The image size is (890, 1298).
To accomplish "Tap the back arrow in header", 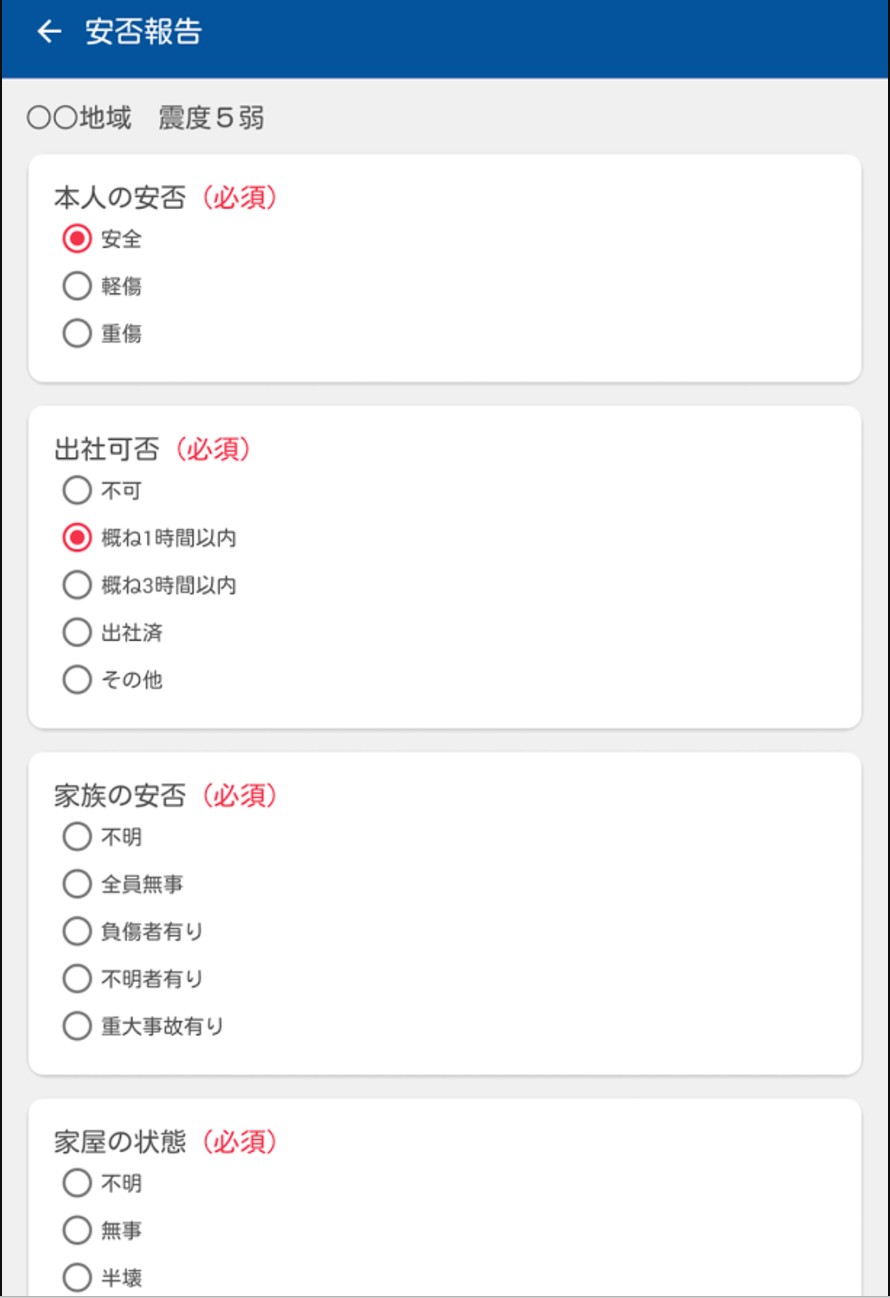I will point(48,32).
